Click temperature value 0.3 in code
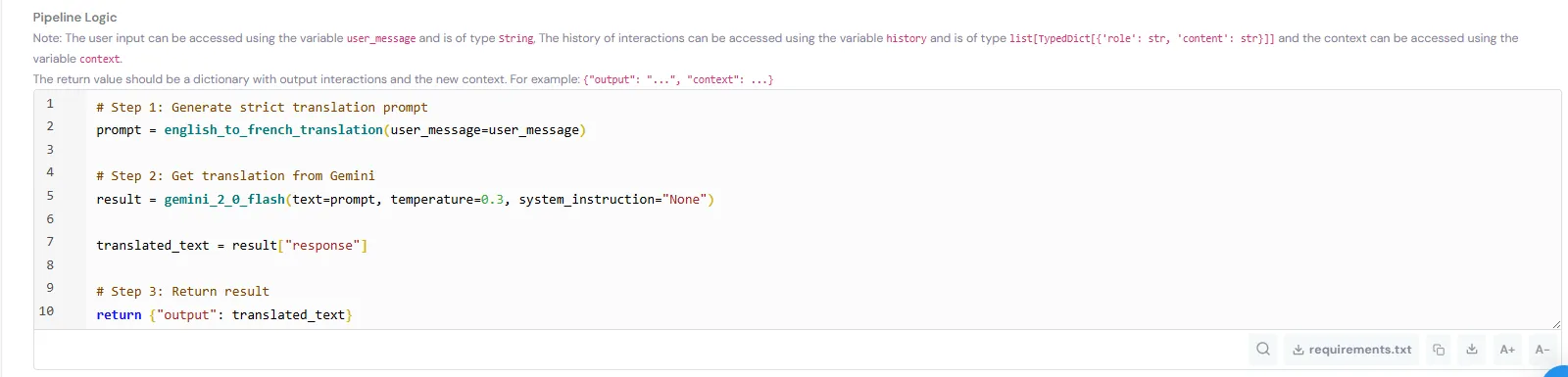 [x=492, y=200]
